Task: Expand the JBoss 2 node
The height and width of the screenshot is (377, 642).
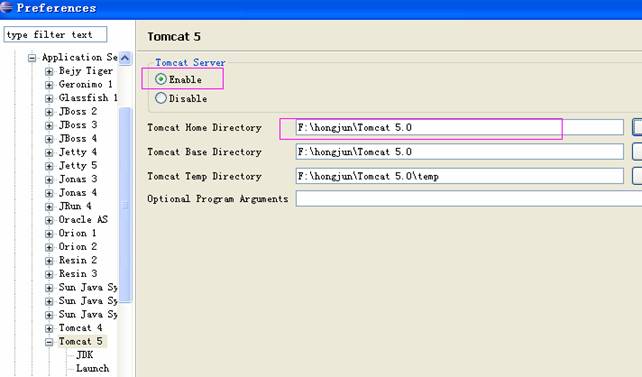Action: tap(49, 112)
